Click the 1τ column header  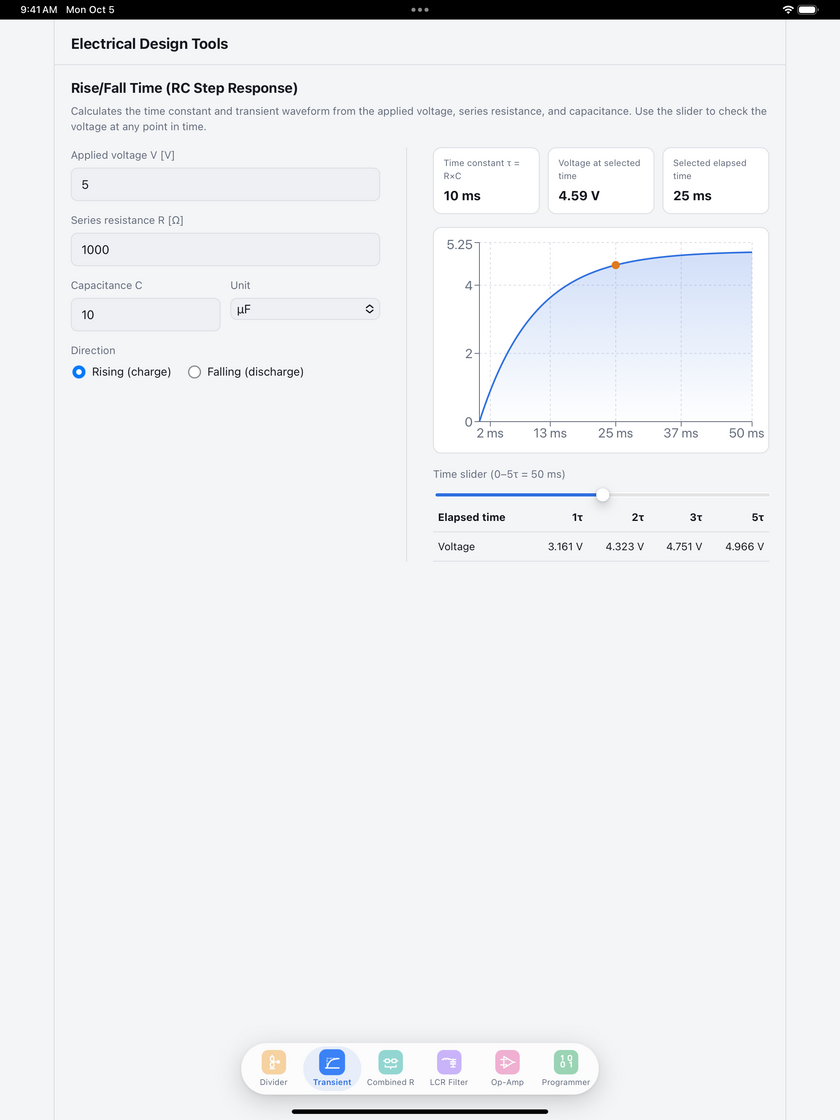click(577, 517)
